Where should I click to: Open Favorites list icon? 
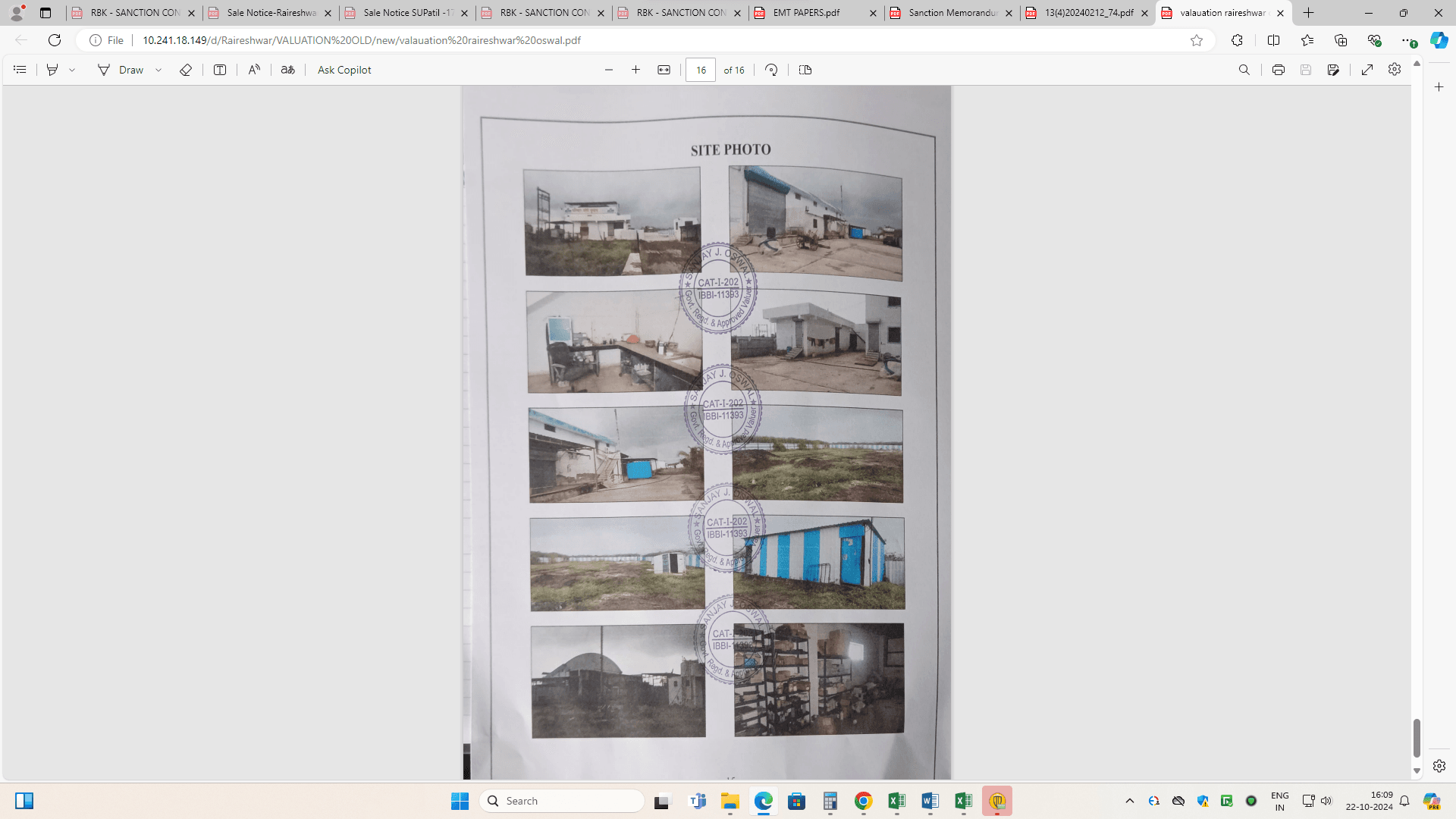pyautogui.click(x=1307, y=40)
